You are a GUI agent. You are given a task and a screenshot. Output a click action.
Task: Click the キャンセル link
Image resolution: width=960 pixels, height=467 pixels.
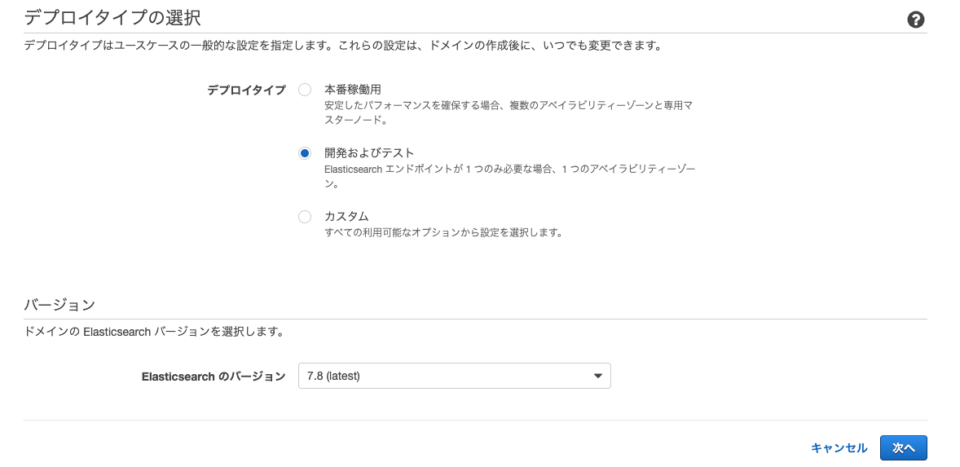[839, 446]
